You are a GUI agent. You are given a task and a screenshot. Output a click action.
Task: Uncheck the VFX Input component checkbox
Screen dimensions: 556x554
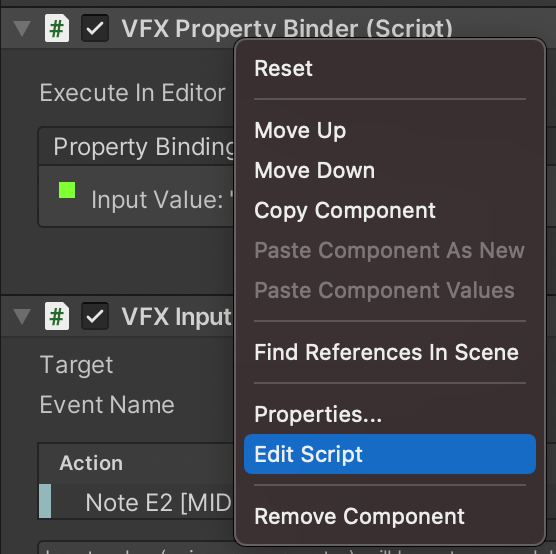pyautogui.click(x=95, y=316)
